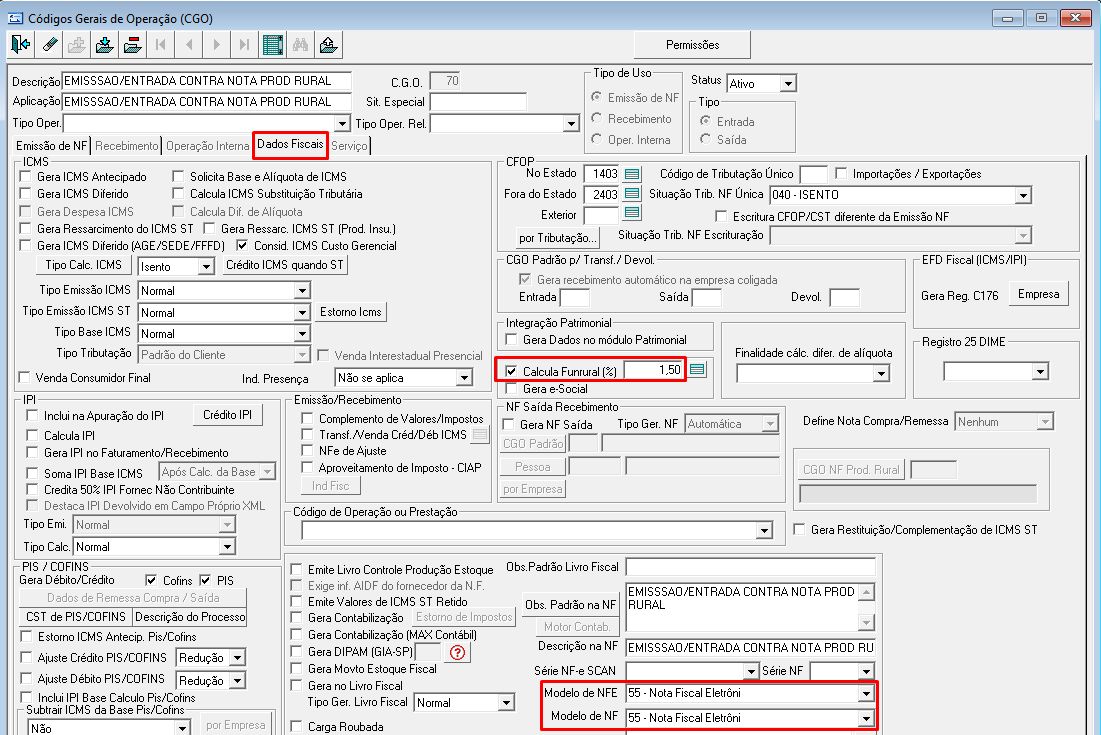Open lookup icon next to Calcula Funrural percentage
1101x735 pixels.
click(x=697, y=369)
